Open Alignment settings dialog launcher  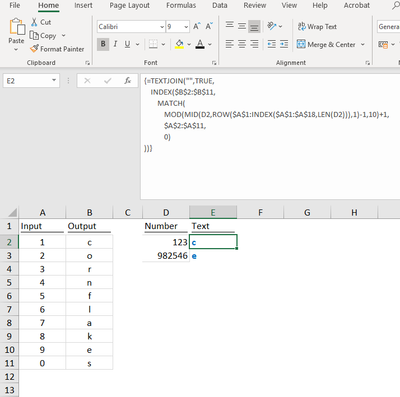(367, 63)
